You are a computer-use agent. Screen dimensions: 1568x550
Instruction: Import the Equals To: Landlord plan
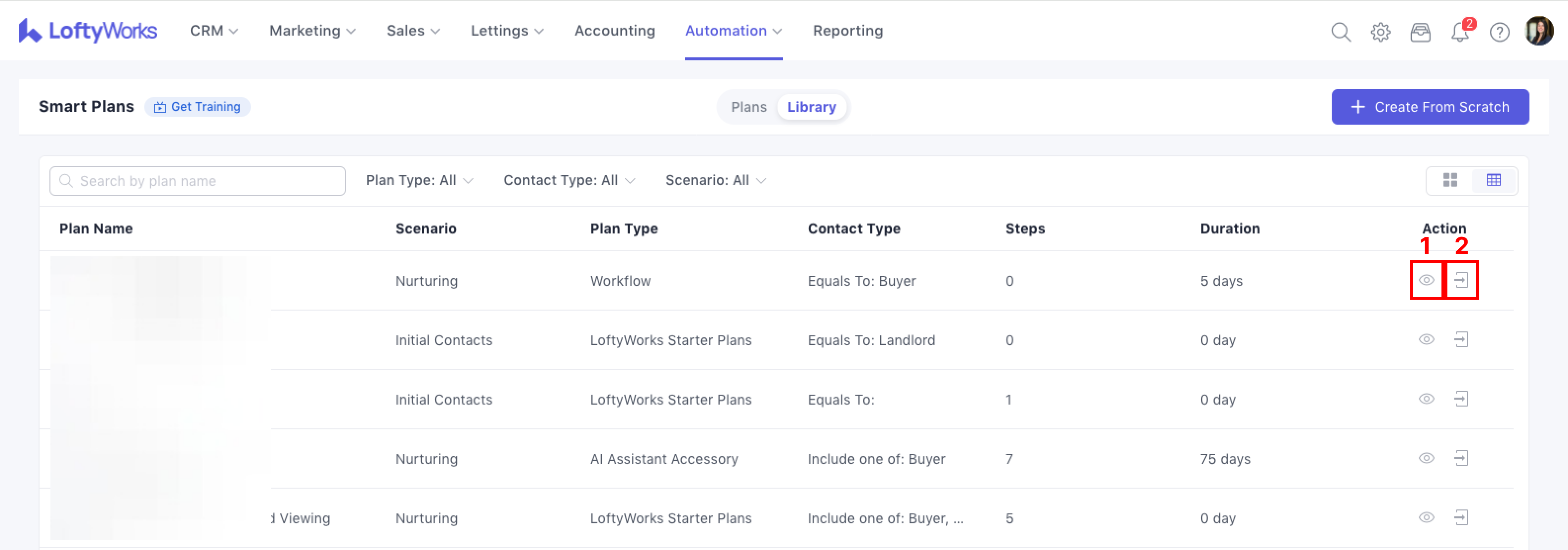(x=1461, y=339)
